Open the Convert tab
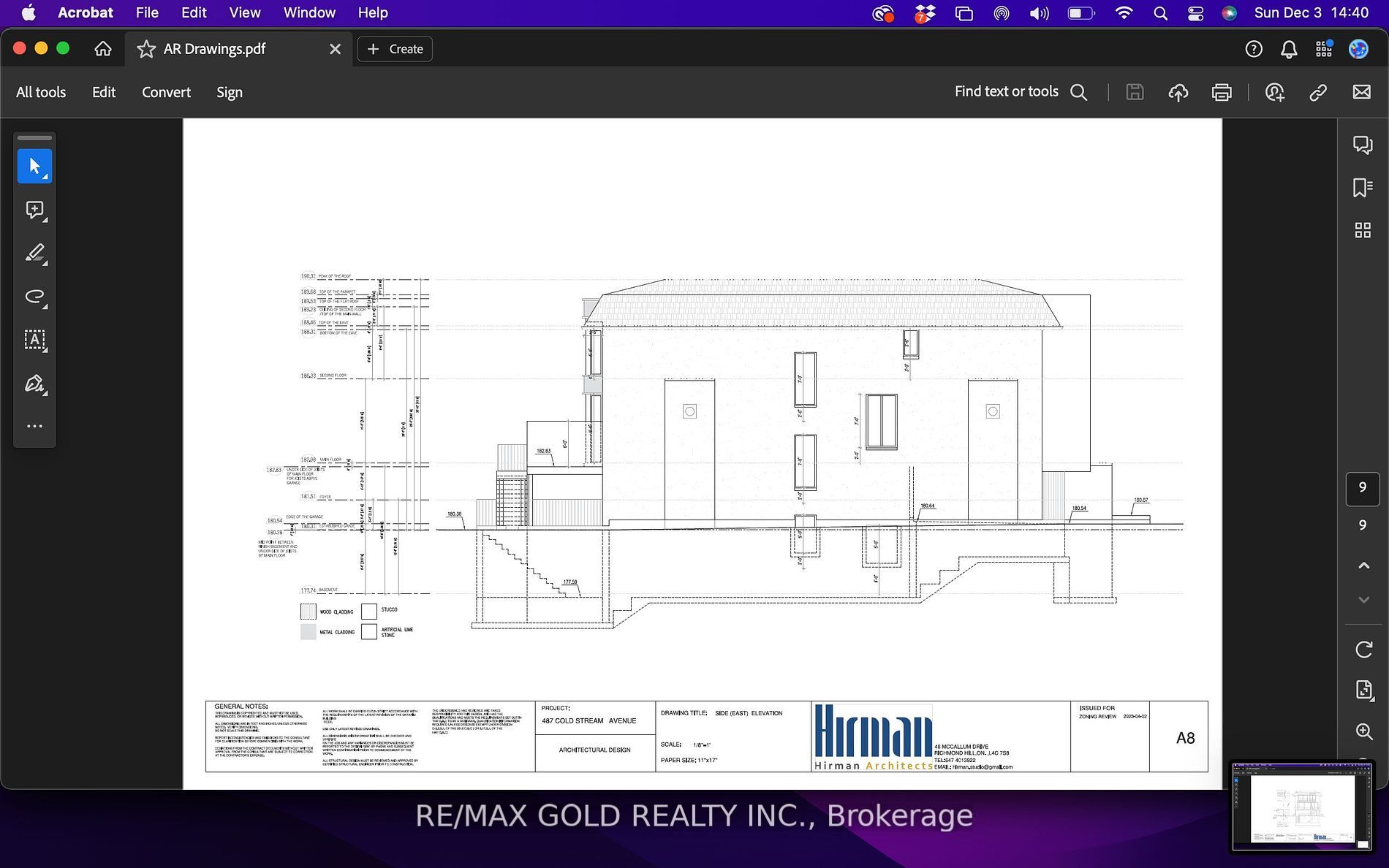Screen dimensions: 1389x868 pyautogui.click(x=166, y=92)
